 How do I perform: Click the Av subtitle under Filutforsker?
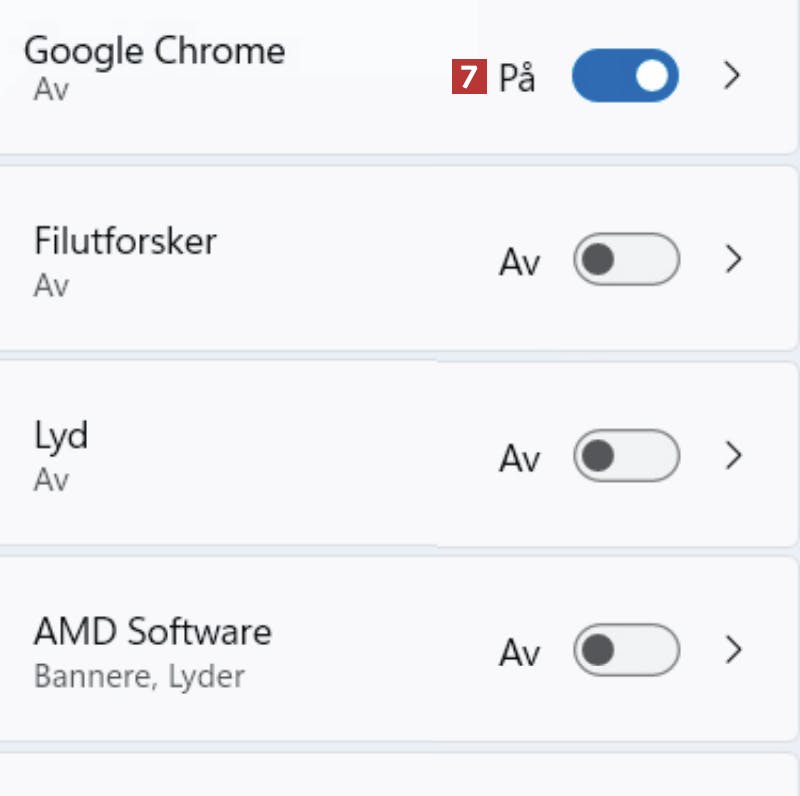pyautogui.click(x=51, y=285)
